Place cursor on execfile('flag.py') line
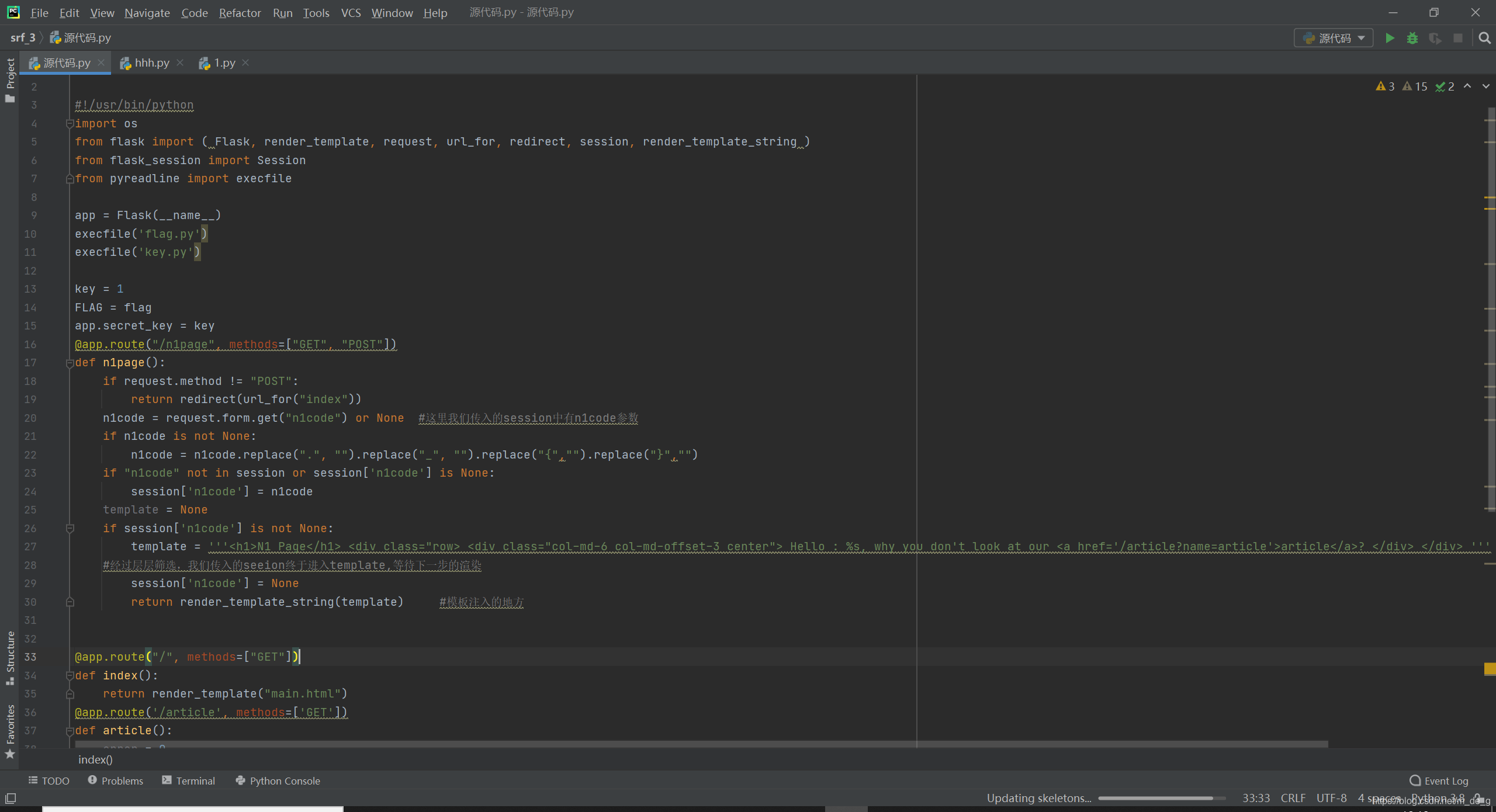Viewport: 1496px width, 812px height. [x=140, y=234]
